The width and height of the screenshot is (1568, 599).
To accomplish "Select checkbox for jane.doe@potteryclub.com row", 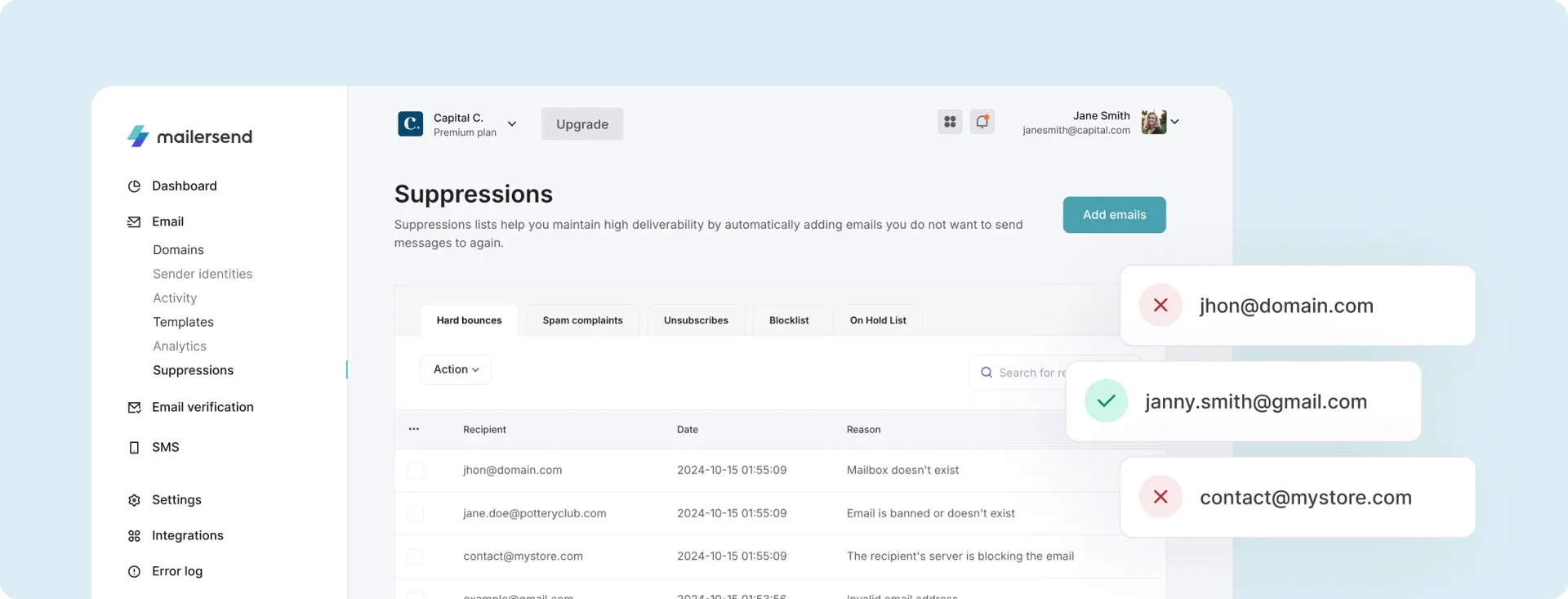I will pos(416,514).
